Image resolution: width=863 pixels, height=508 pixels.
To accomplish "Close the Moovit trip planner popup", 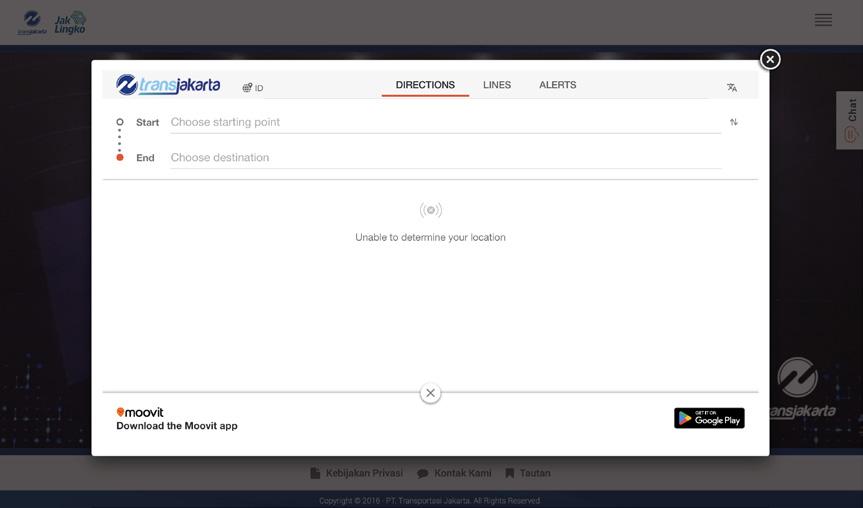I will (770, 59).
